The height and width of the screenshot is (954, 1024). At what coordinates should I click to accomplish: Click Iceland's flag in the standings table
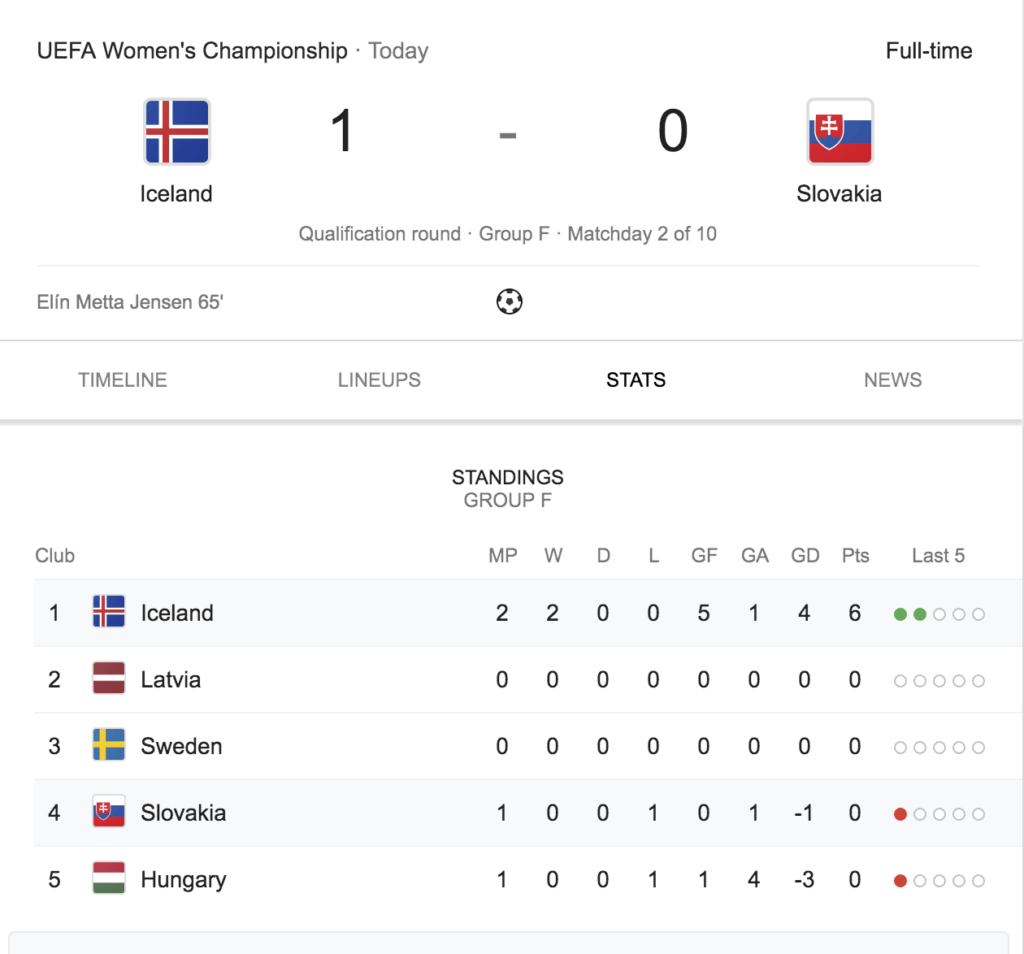pyautogui.click(x=109, y=612)
